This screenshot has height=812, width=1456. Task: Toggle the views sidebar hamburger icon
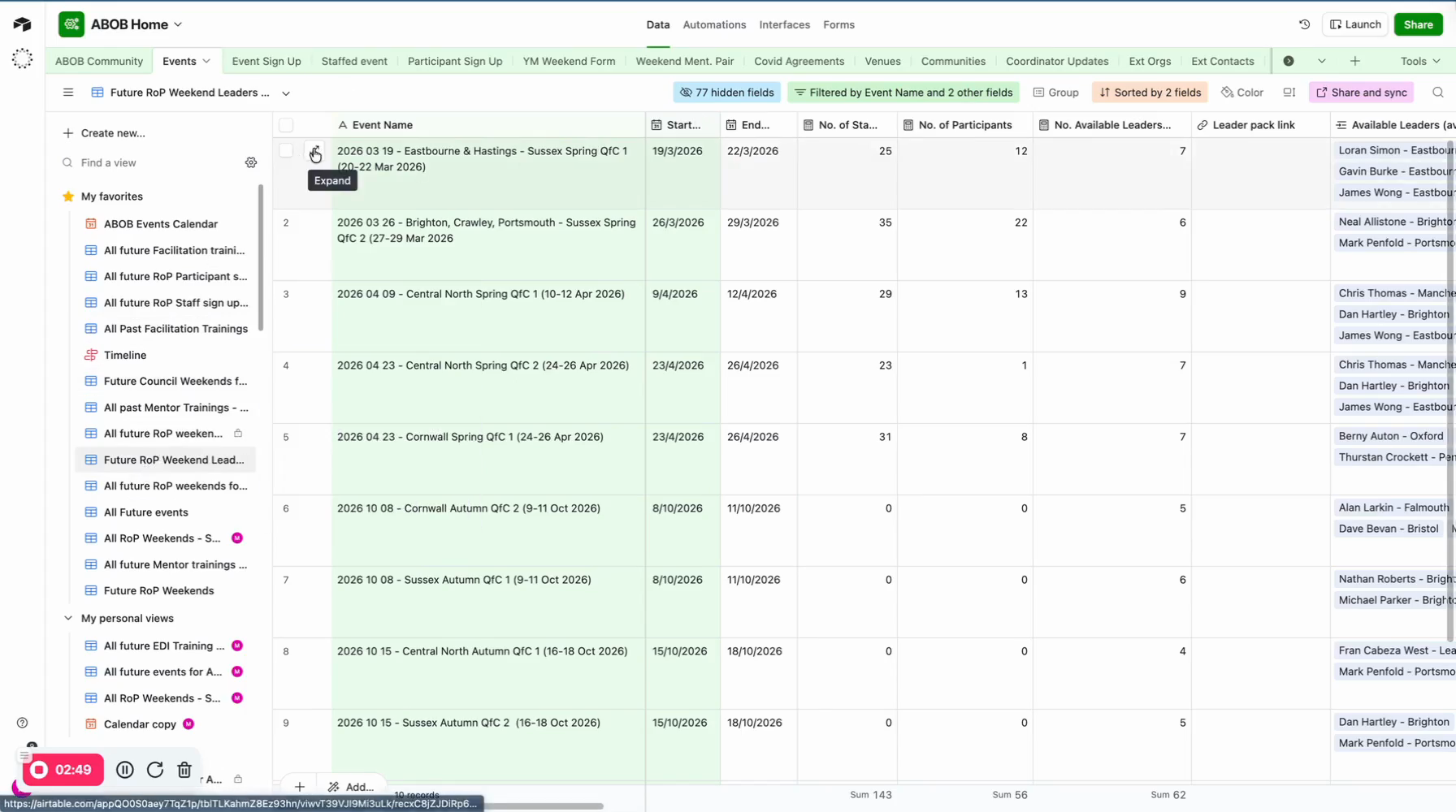point(68,93)
